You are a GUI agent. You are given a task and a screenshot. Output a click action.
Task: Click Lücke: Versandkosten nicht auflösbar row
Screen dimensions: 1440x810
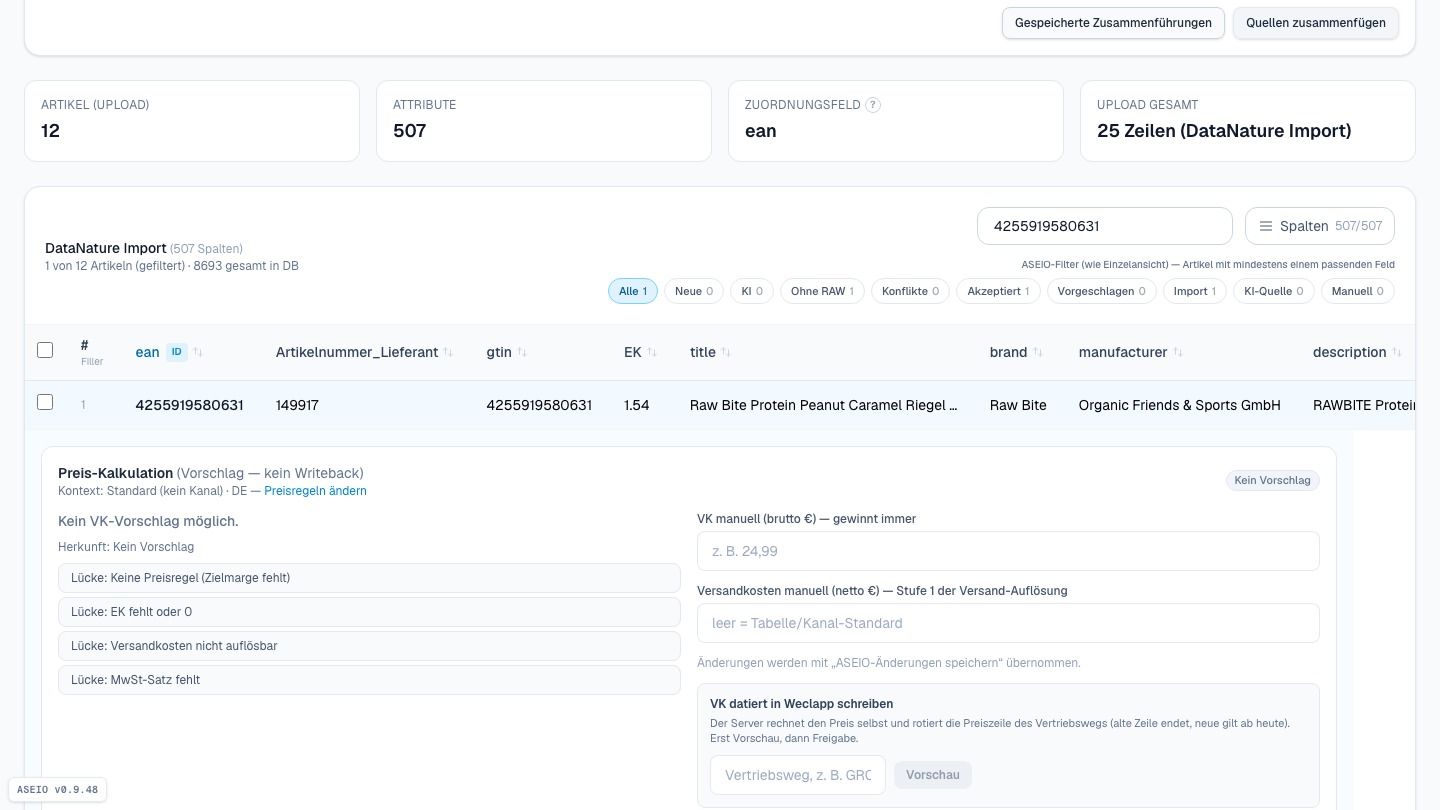pos(369,646)
